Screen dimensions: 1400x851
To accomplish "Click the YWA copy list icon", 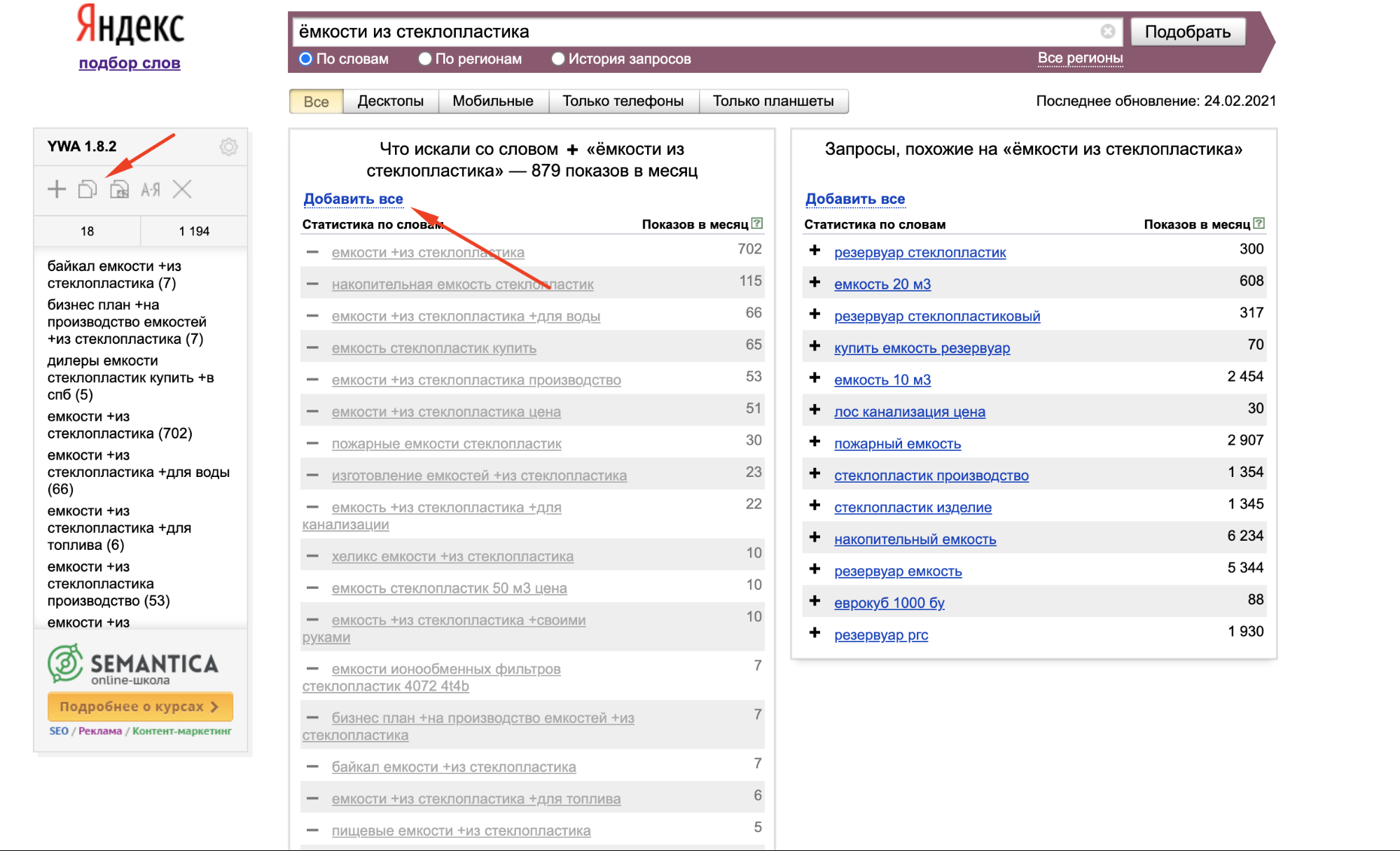I will click(88, 189).
